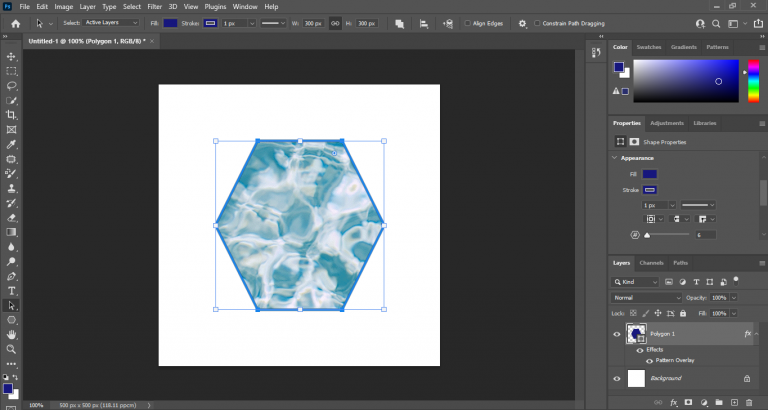
Task: Collapse the Appearance section
Action: point(615,158)
